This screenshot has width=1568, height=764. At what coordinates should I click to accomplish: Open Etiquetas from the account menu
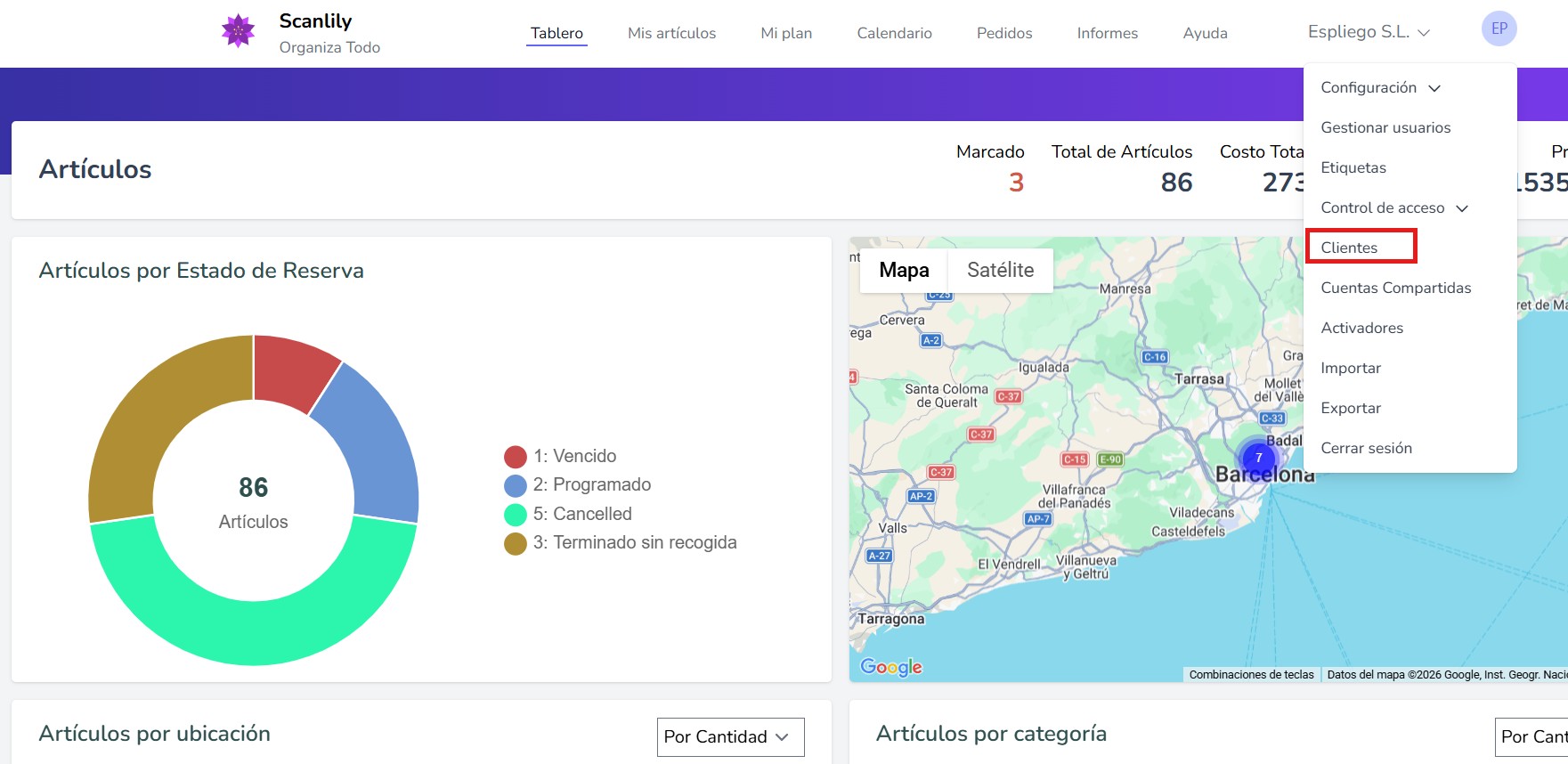1353,167
